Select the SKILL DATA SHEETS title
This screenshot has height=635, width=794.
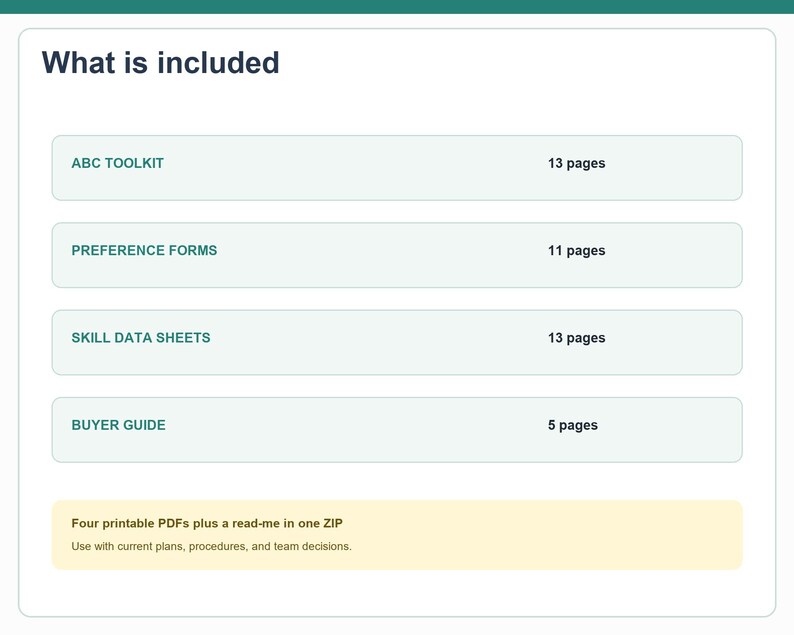(x=141, y=338)
